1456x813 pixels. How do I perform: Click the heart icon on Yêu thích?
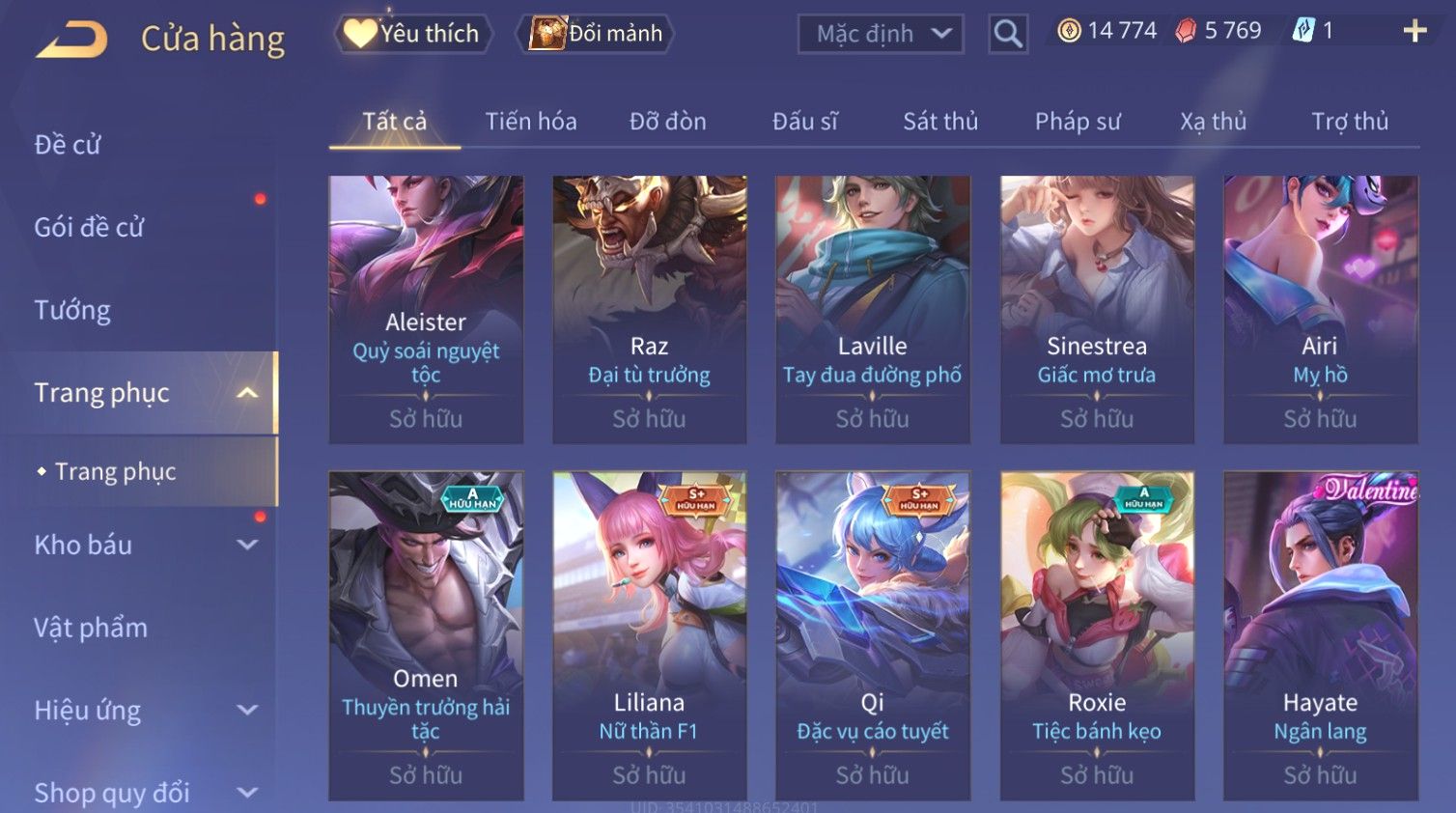point(360,33)
